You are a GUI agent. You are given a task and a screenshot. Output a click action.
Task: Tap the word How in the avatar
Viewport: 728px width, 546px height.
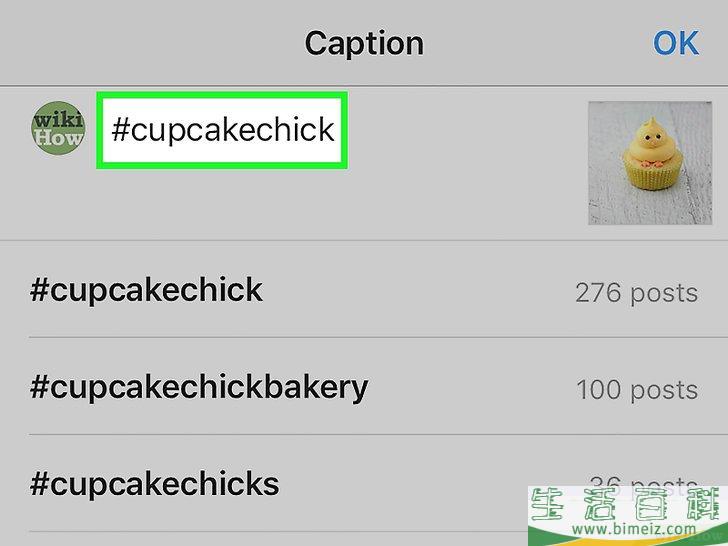pos(58,138)
